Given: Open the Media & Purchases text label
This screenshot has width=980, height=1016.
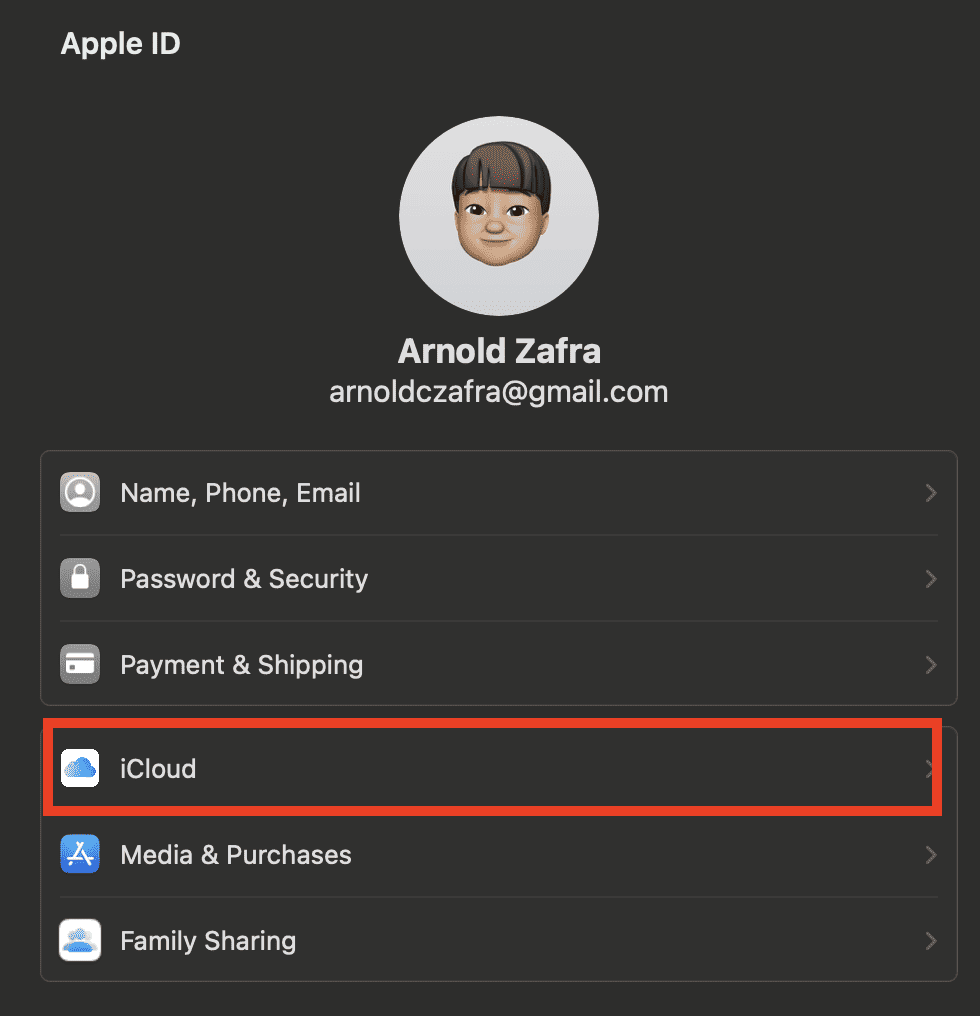Looking at the screenshot, I should (x=236, y=855).
